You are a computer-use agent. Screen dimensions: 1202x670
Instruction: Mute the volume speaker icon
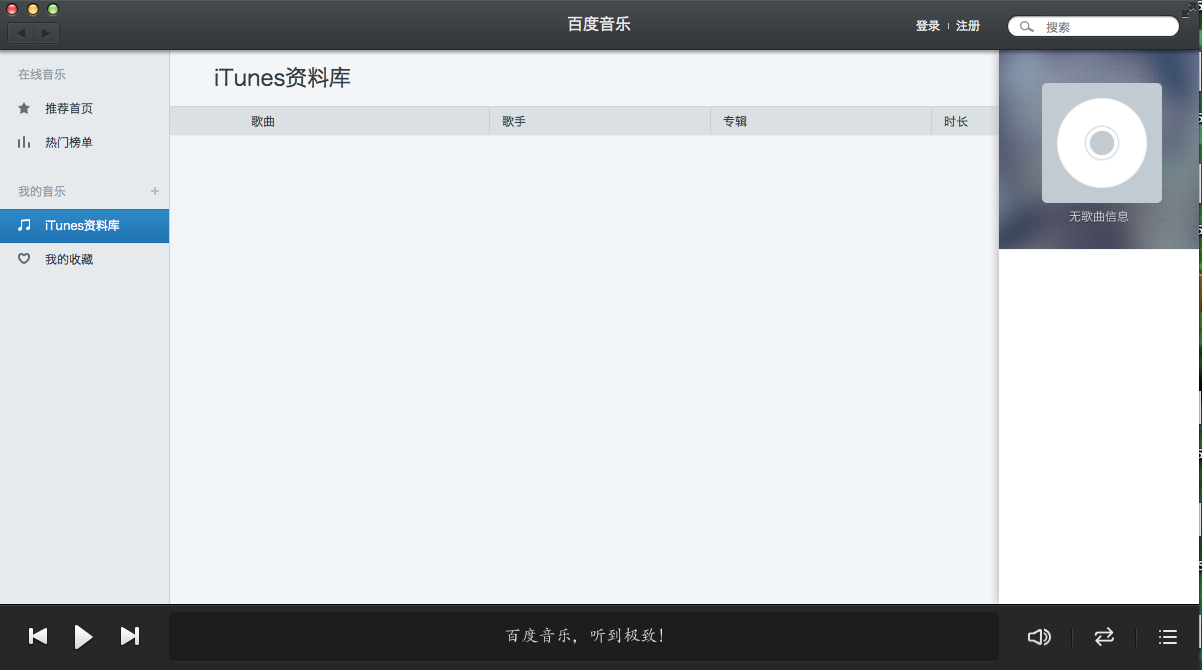(x=1039, y=637)
